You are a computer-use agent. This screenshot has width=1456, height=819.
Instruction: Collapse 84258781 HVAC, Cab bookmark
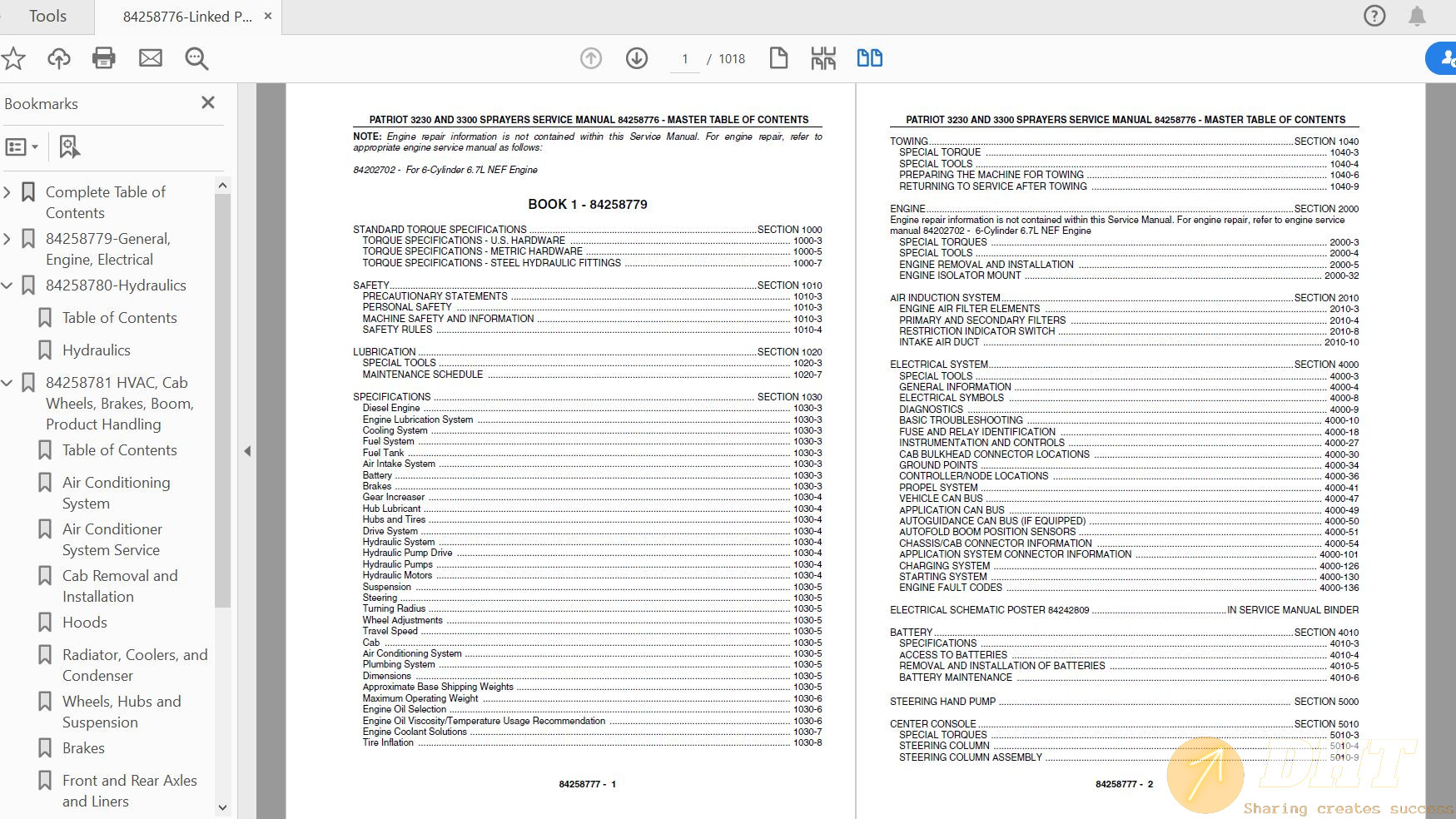tap(7, 383)
